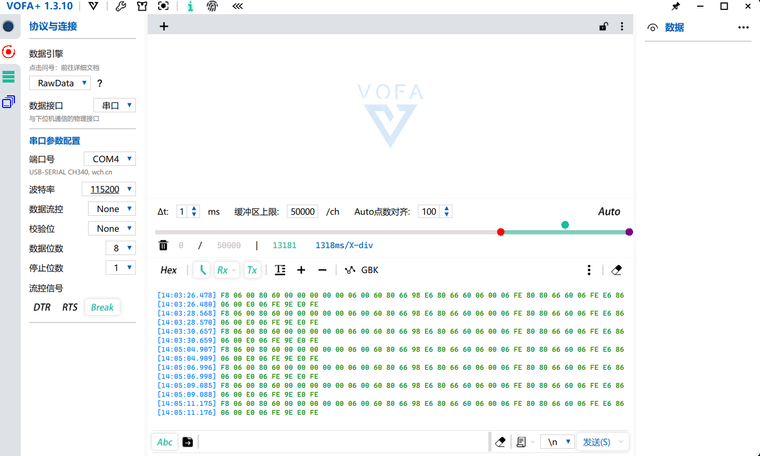Open the green command list sidebar icon
This screenshot has height=456, width=760.
(x=8, y=77)
